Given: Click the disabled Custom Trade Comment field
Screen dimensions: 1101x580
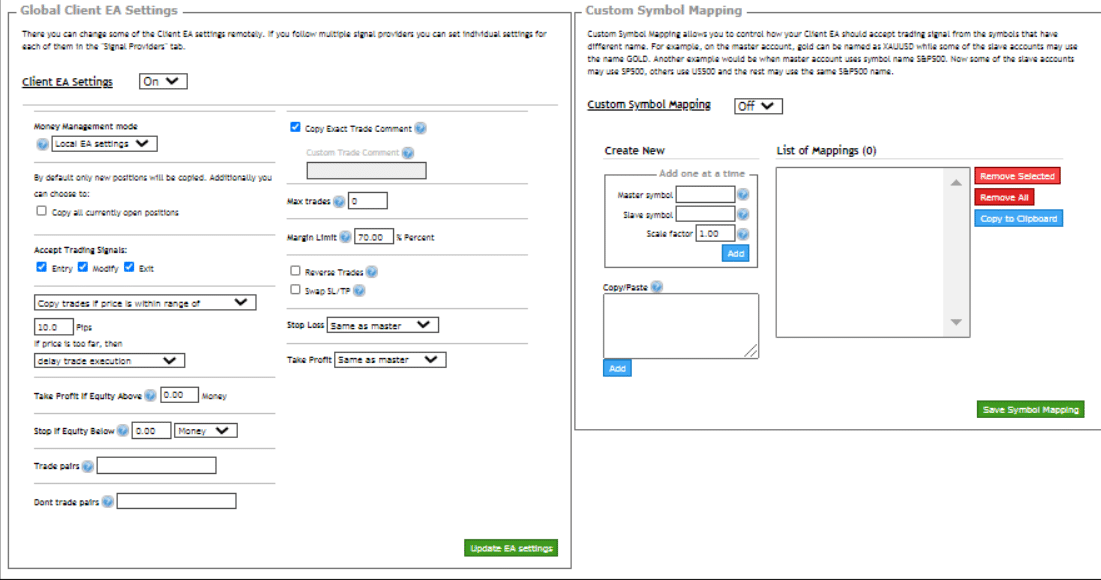Looking at the screenshot, I should coord(367,171).
